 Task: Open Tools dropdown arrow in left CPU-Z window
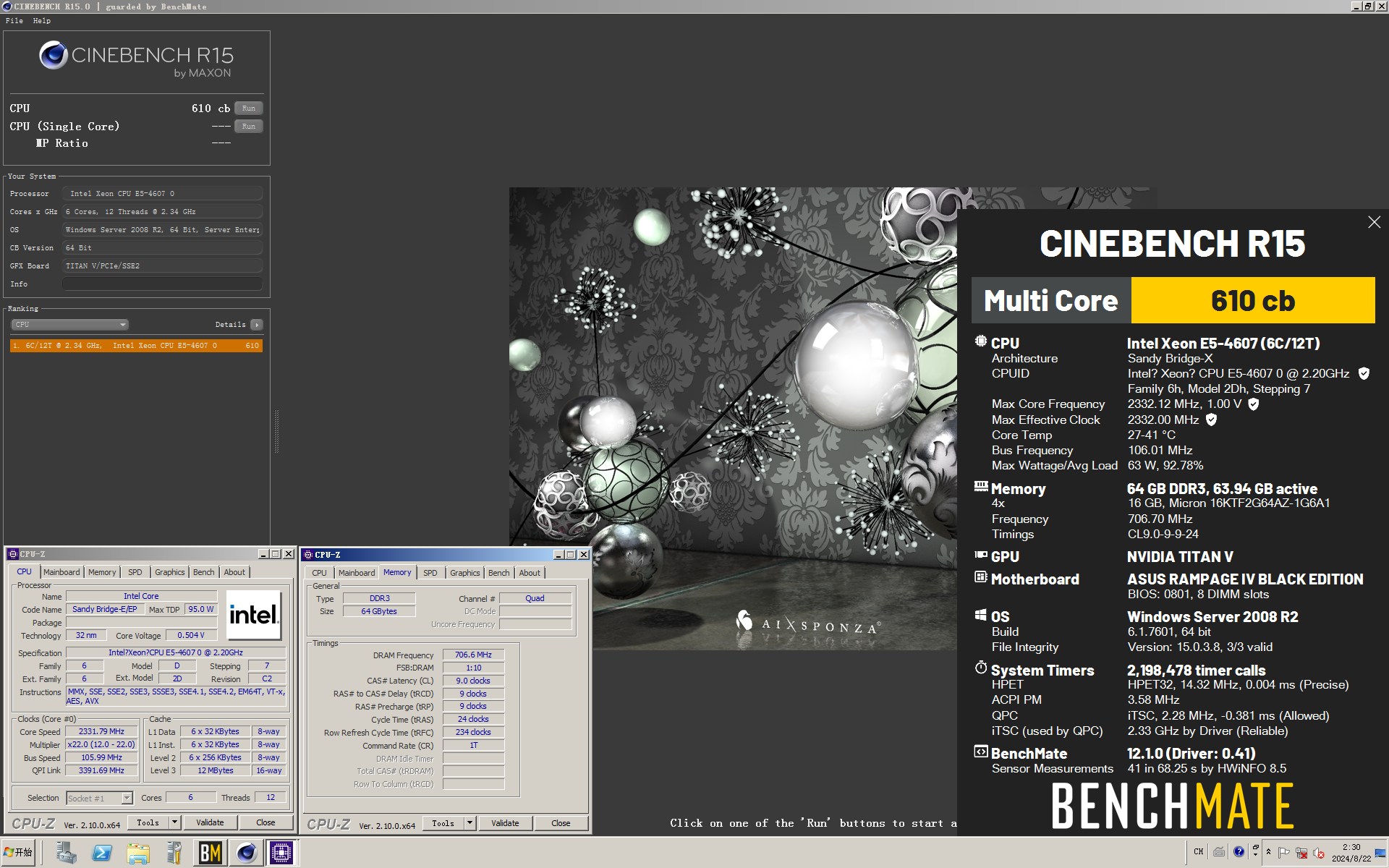click(174, 822)
